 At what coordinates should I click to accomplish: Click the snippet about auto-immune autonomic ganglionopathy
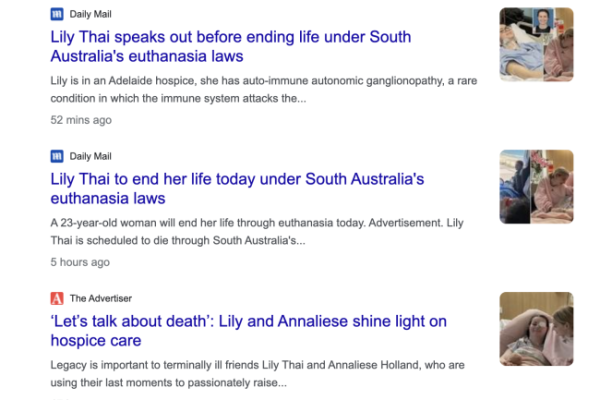264,90
